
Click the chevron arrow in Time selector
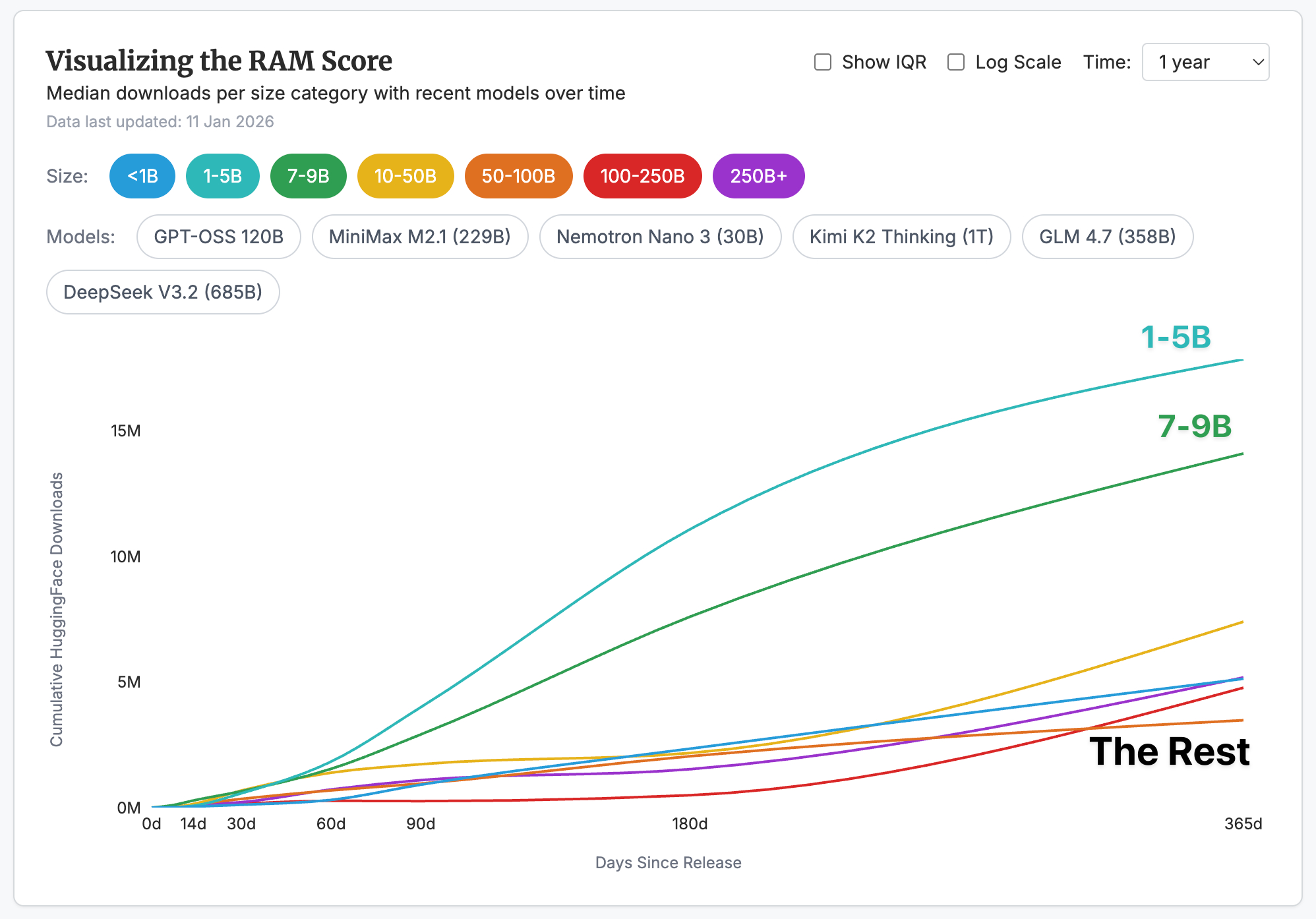tap(1257, 62)
